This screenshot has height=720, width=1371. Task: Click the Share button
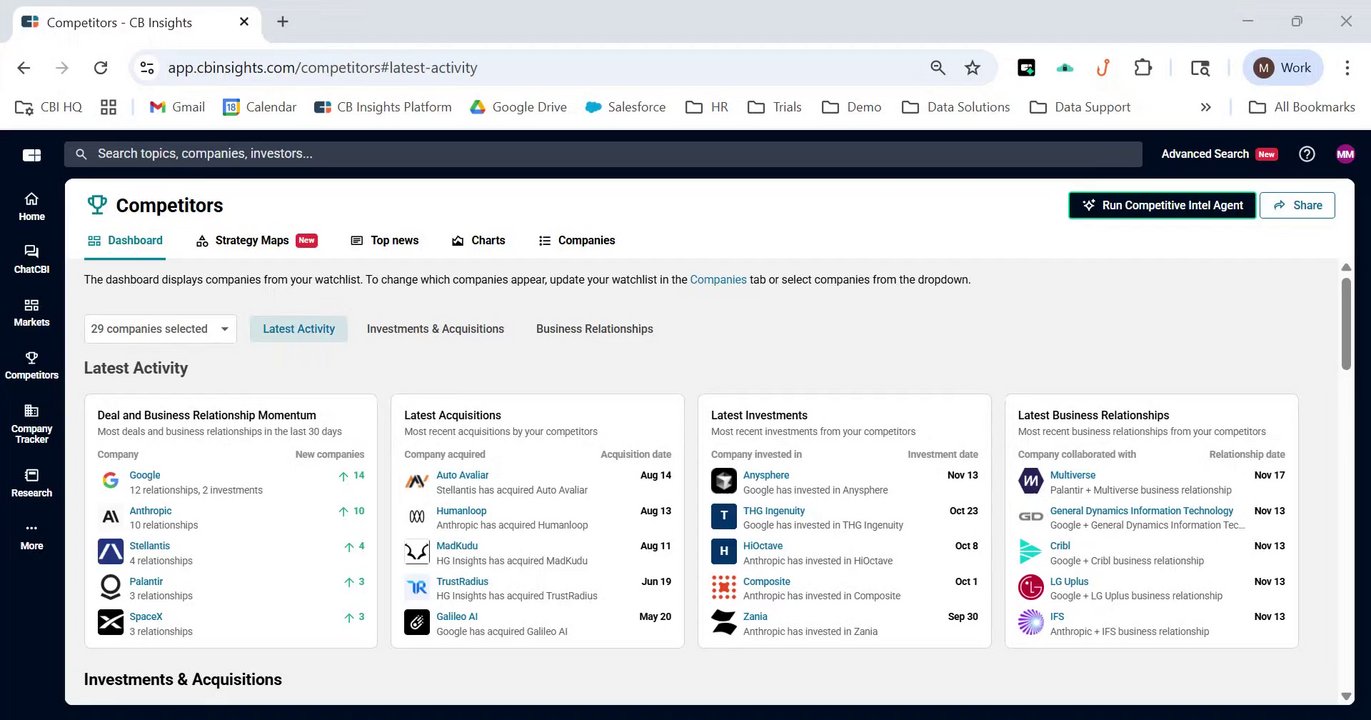(x=1297, y=205)
